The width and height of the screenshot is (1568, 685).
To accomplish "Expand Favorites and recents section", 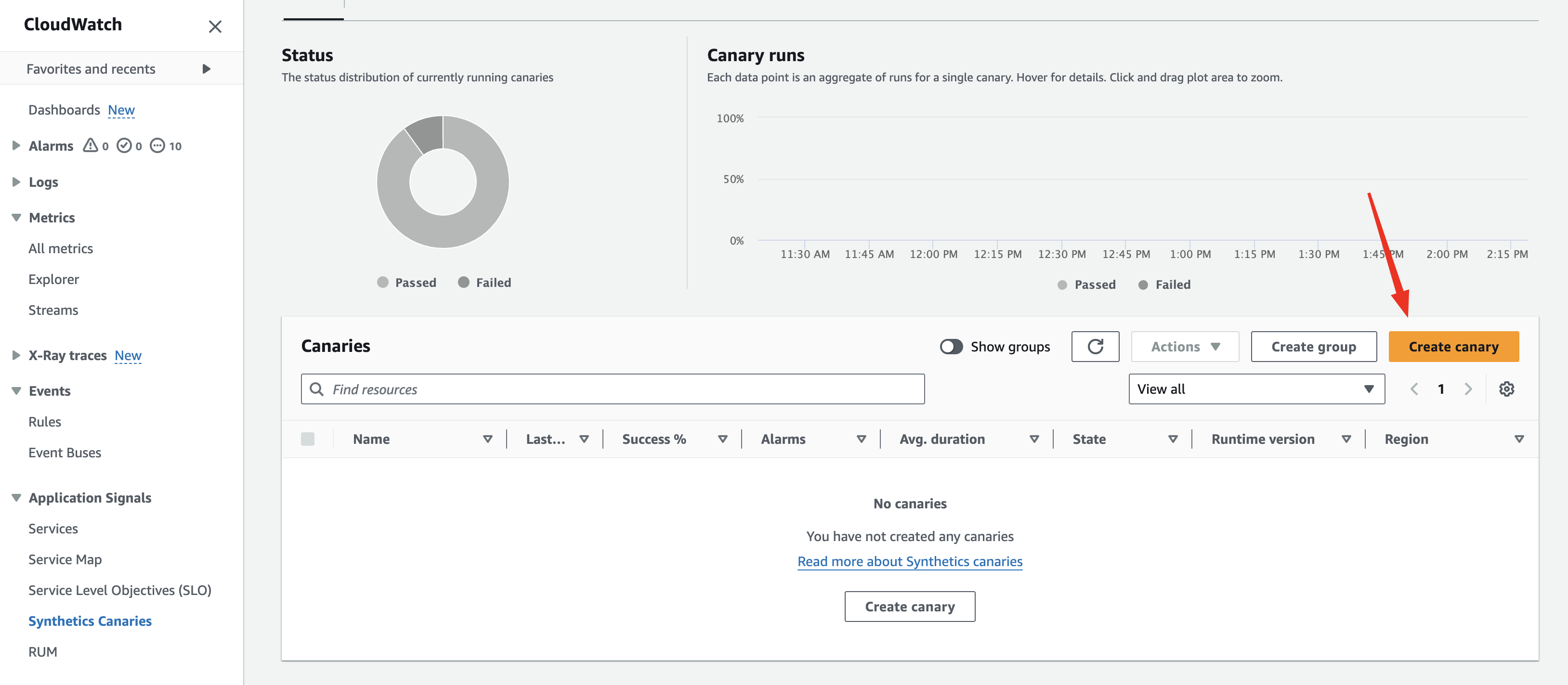I will pyautogui.click(x=121, y=69).
